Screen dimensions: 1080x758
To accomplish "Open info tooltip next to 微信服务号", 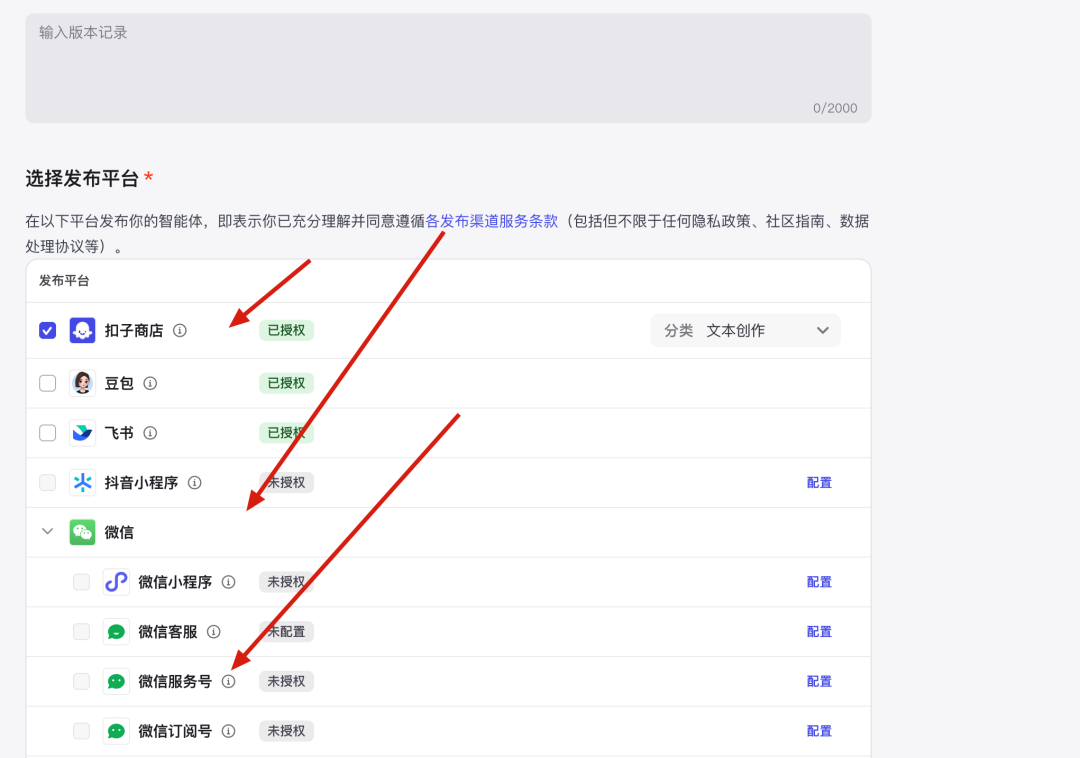I will [x=229, y=681].
